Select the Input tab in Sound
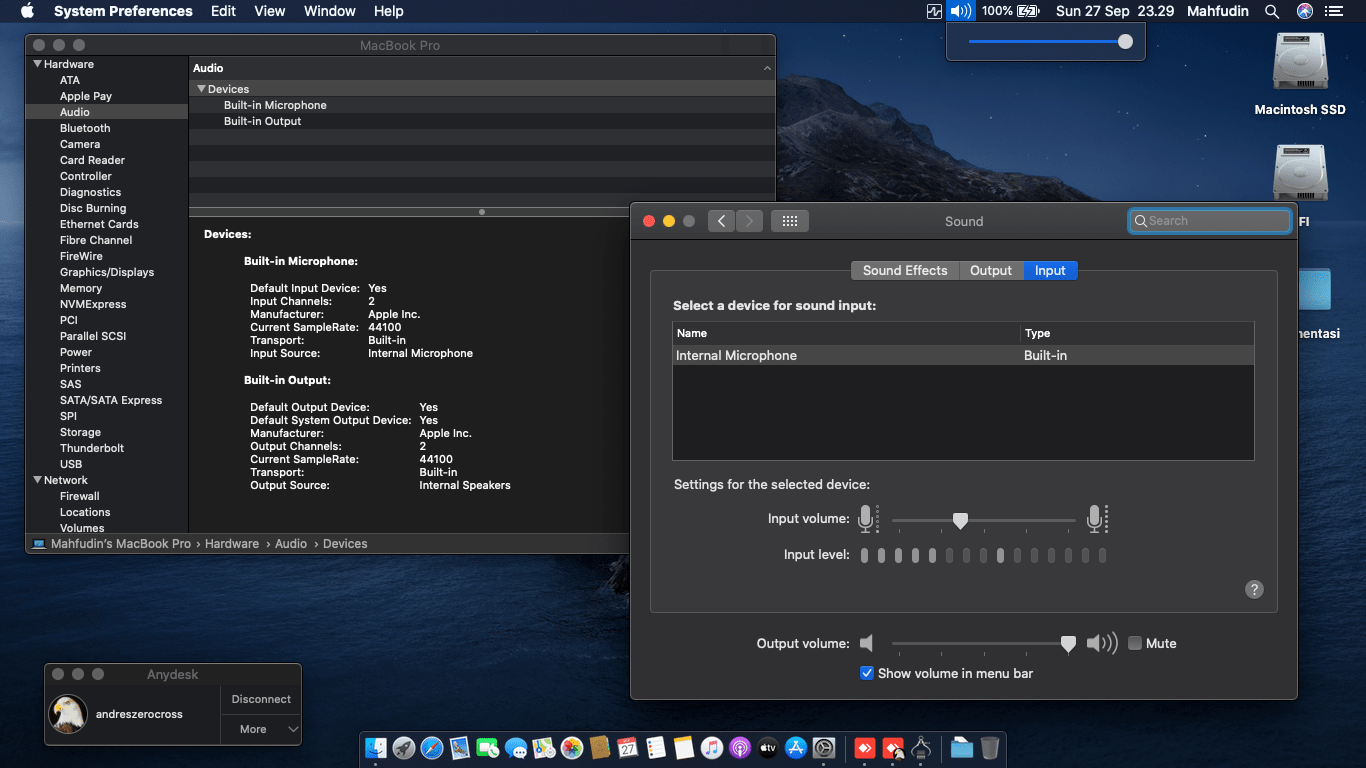This screenshot has width=1366, height=768. [x=1050, y=270]
